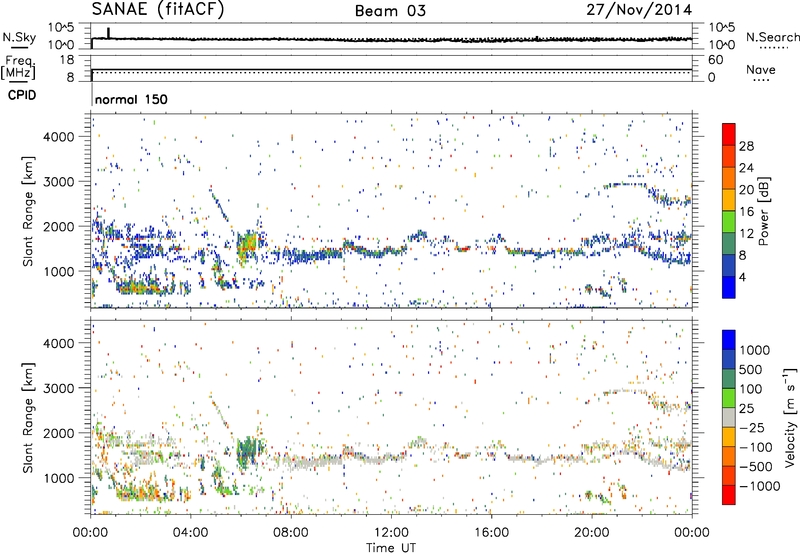Click the red top segment of the Power colorbar
The width and height of the screenshot is (800, 554).
(729, 134)
